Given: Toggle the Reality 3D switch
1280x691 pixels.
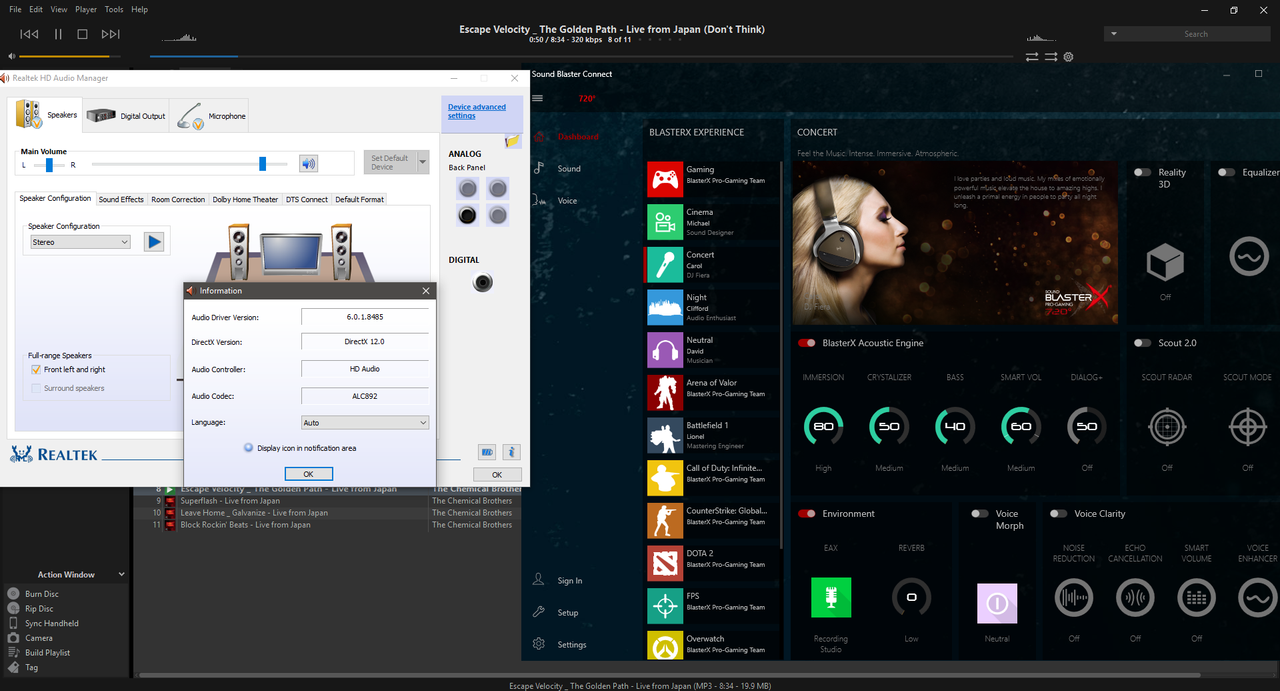Looking at the screenshot, I should point(1142,172).
